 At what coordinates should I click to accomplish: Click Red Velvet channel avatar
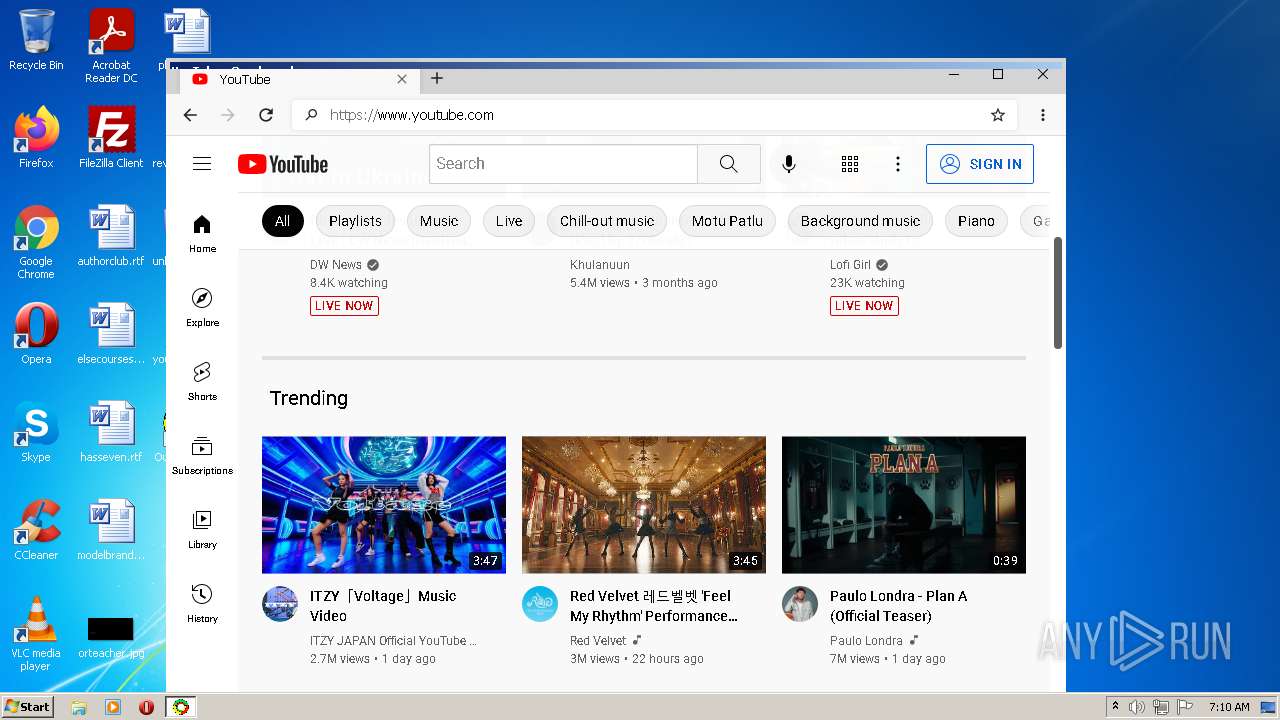[540, 604]
